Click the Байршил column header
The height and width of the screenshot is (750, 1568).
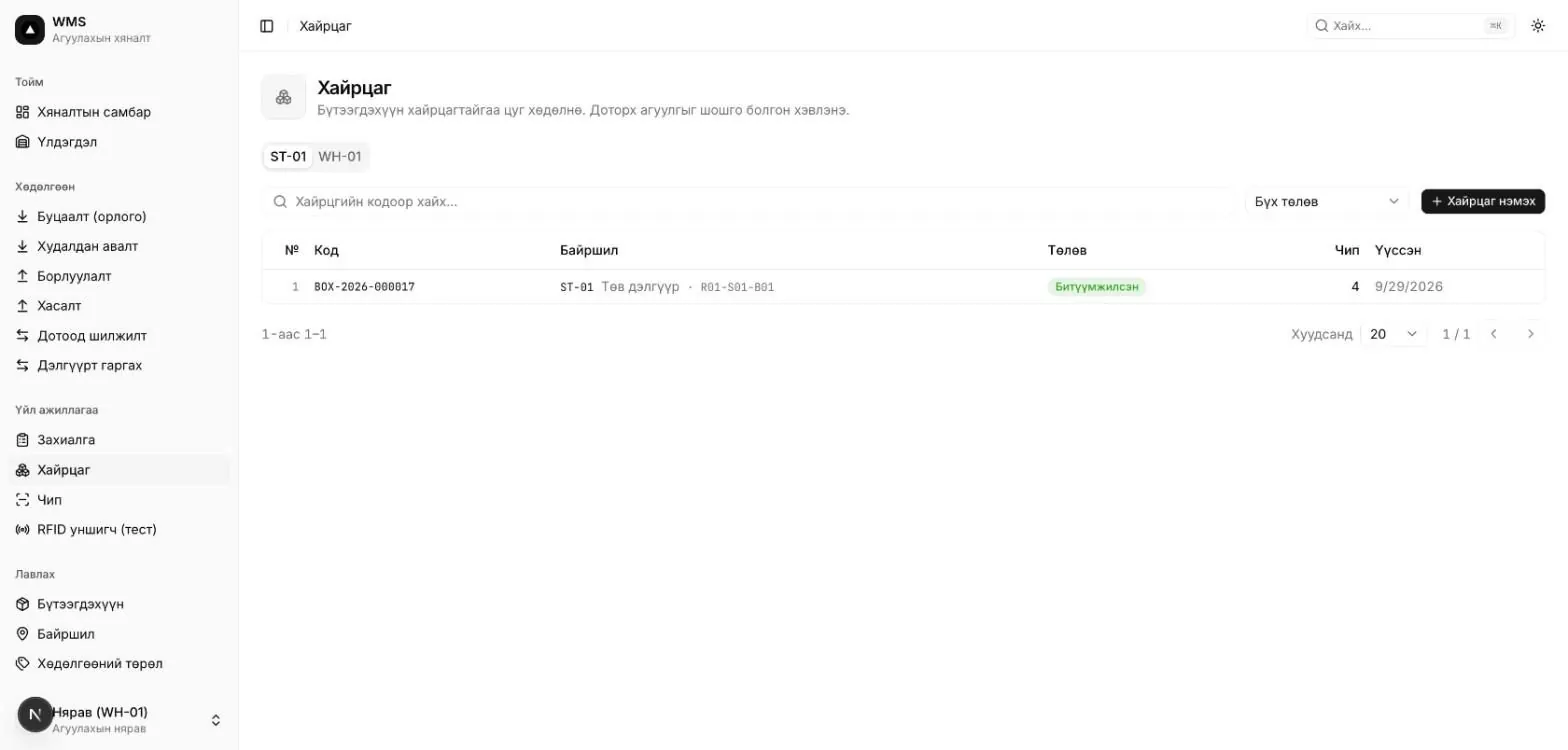point(589,250)
